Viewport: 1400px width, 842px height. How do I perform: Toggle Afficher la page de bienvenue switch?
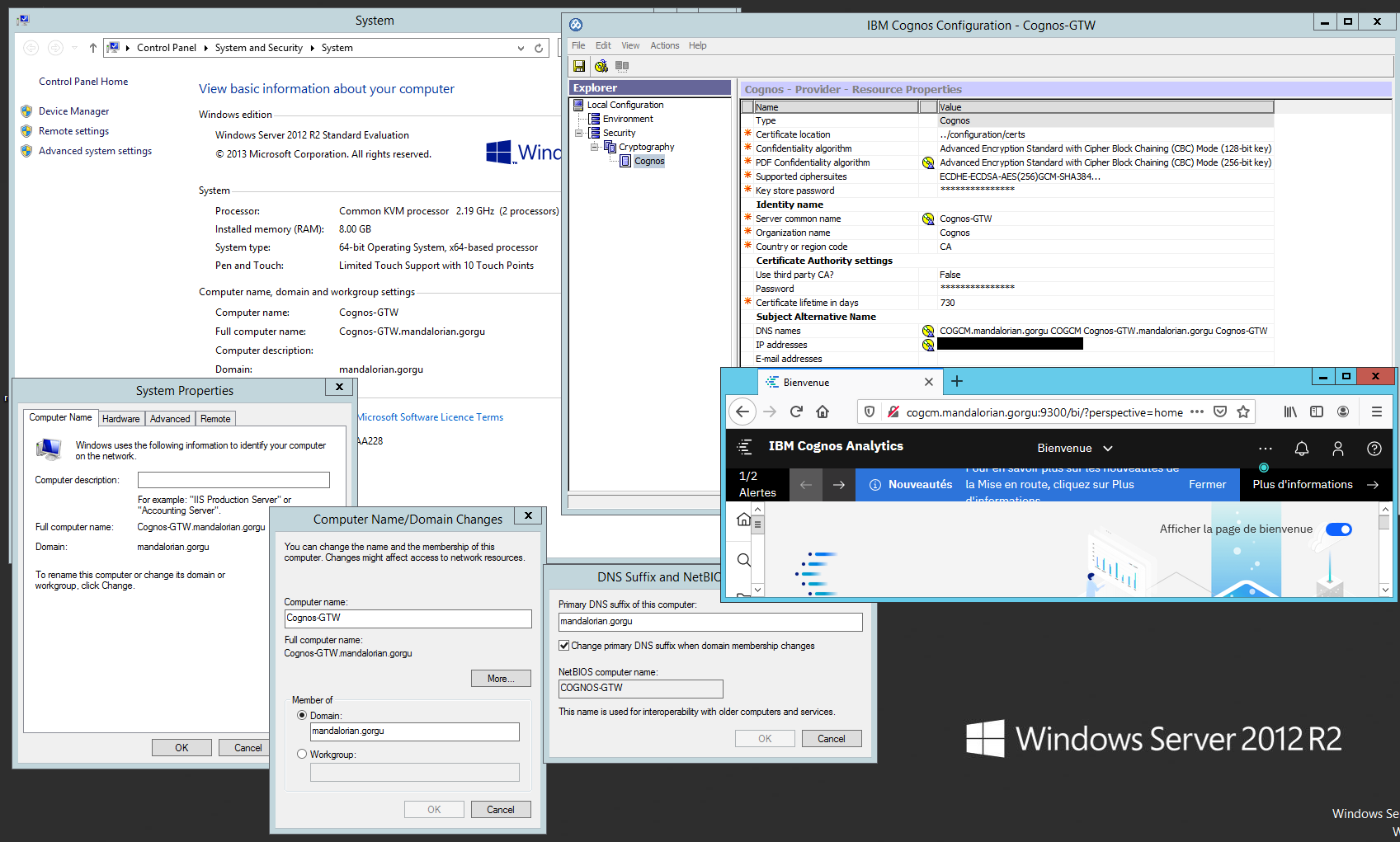pyautogui.click(x=1339, y=529)
